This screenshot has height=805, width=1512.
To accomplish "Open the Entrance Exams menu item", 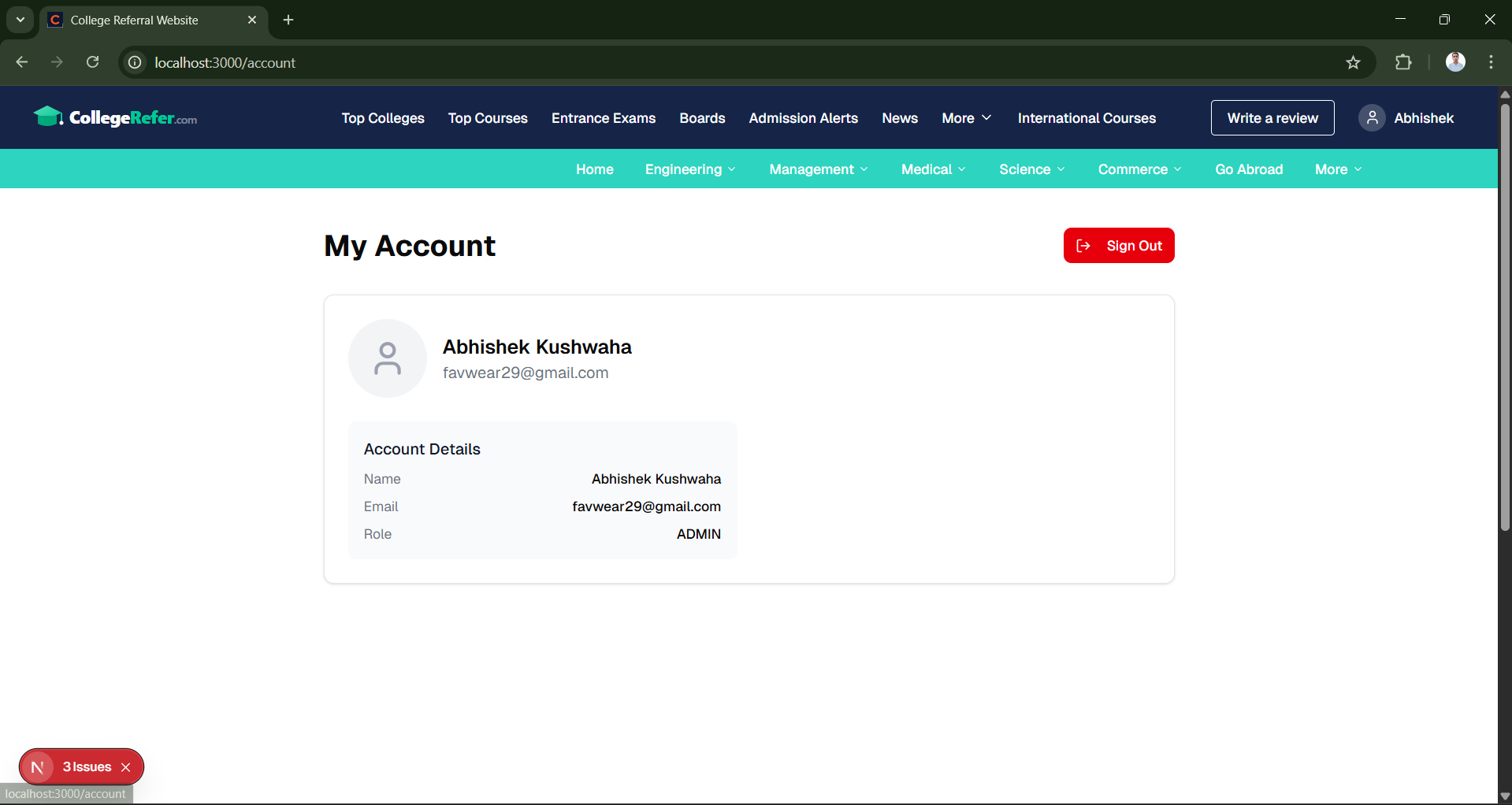I will tap(603, 118).
